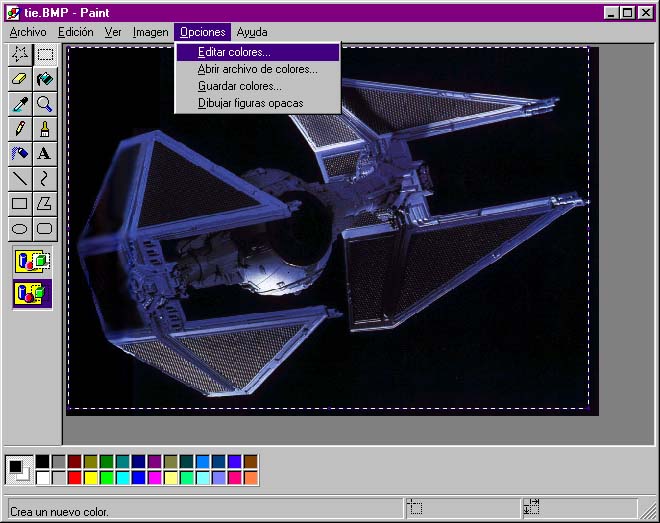This screenshot has height=523, width=660.
Task: Open the Edición menu
Action: click(75, 32)
